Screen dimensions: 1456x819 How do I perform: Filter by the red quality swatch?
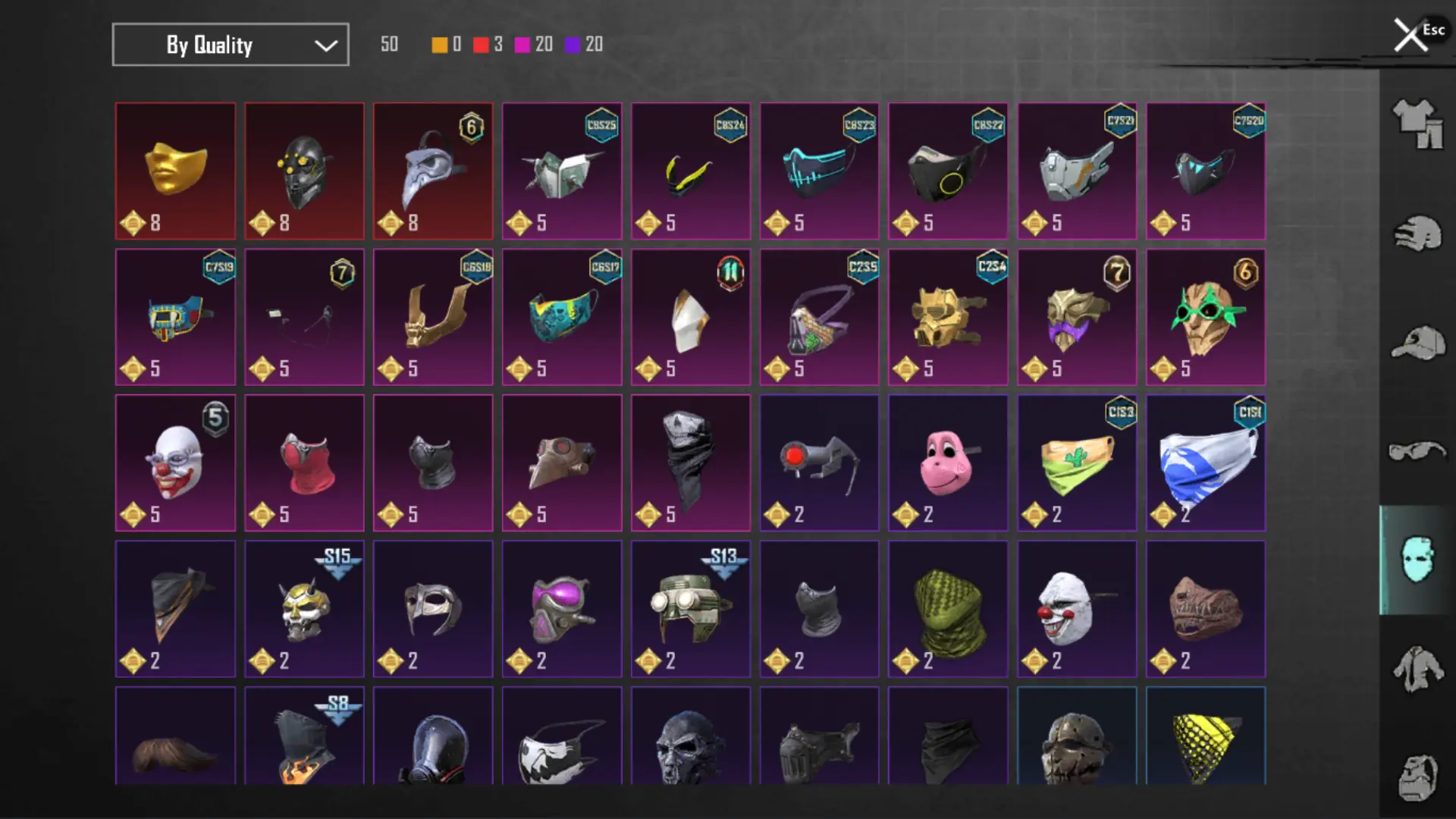click(481, 45)
